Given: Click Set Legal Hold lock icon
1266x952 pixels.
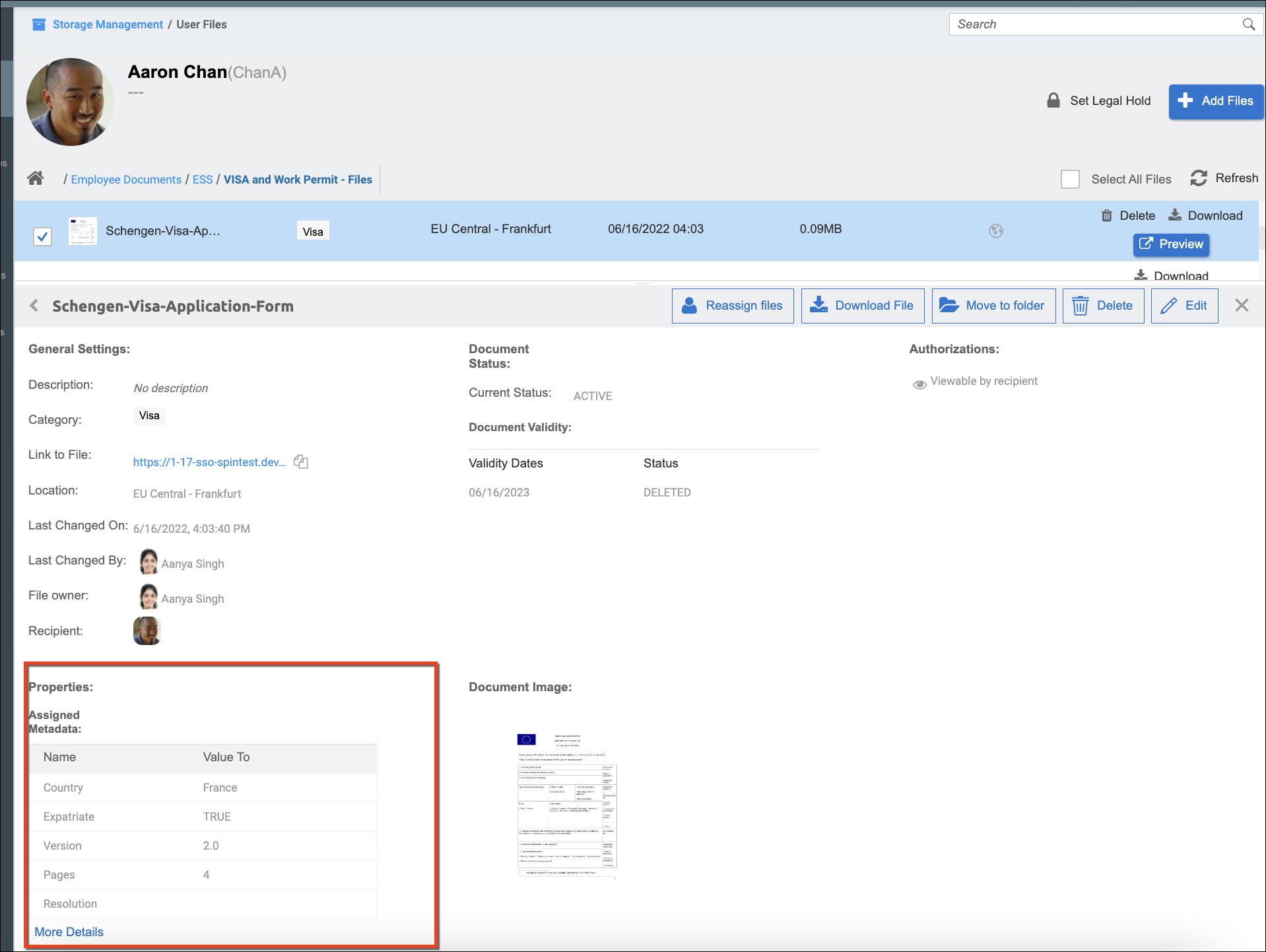Looking at the screenshot, I should (1053, 100).
